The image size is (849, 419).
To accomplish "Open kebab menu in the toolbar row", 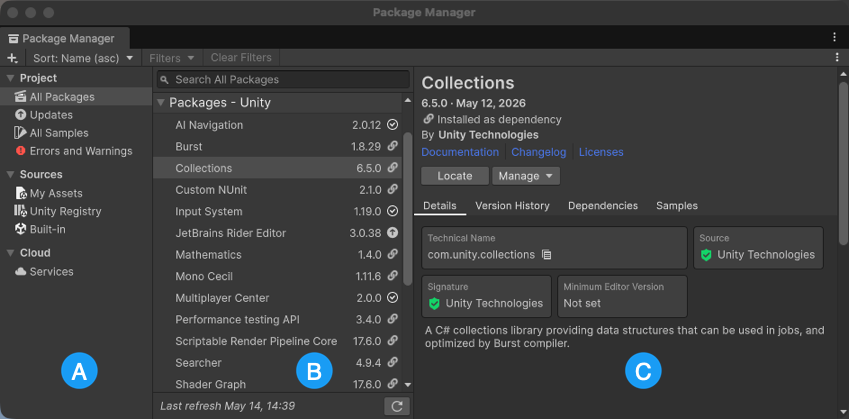I will (x=838, y=57).
